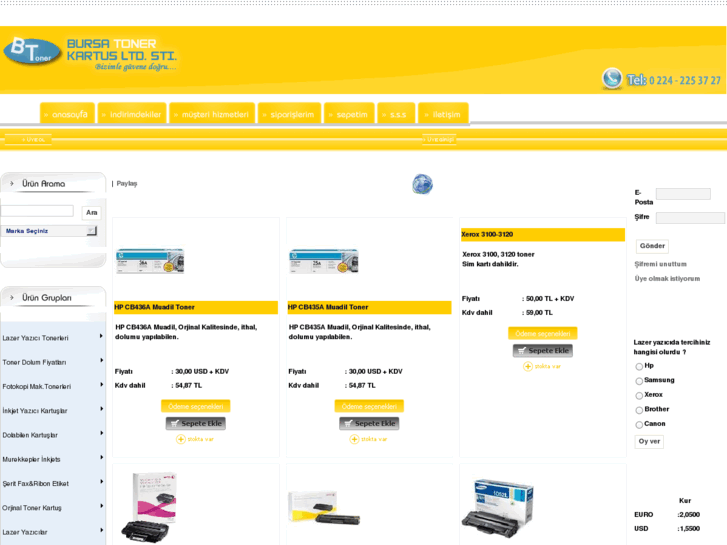Open iletişim tab

point(443,113)
